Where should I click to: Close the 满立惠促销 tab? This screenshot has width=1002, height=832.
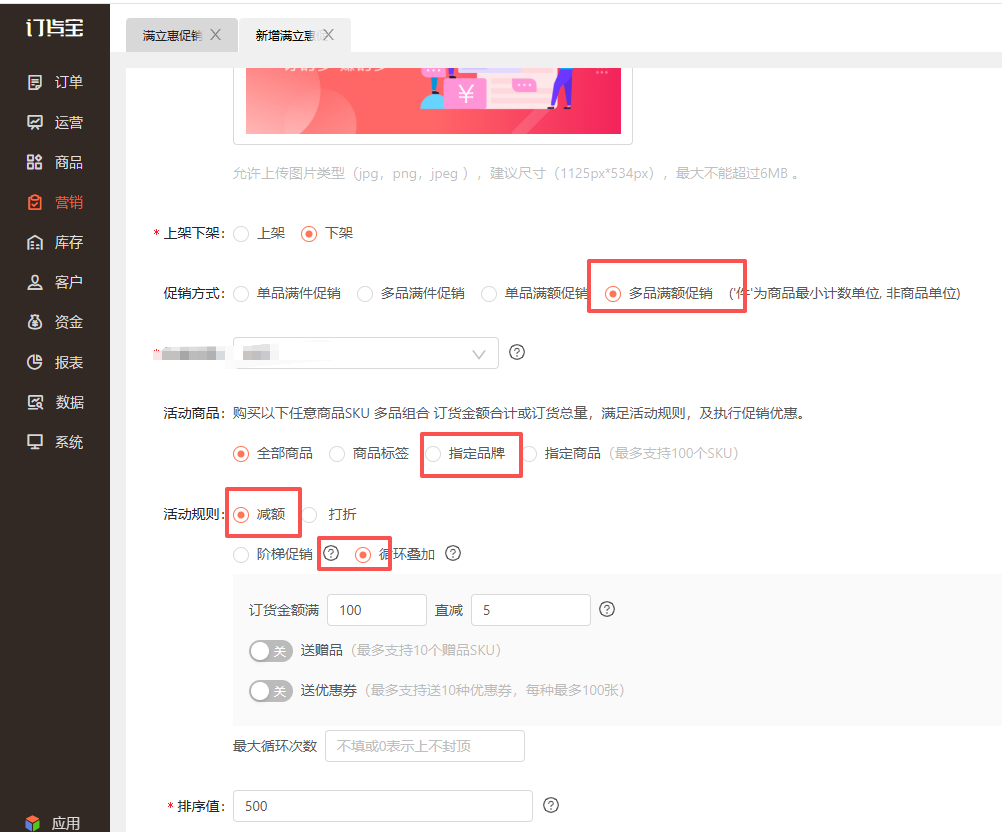(x=216, y=35)
